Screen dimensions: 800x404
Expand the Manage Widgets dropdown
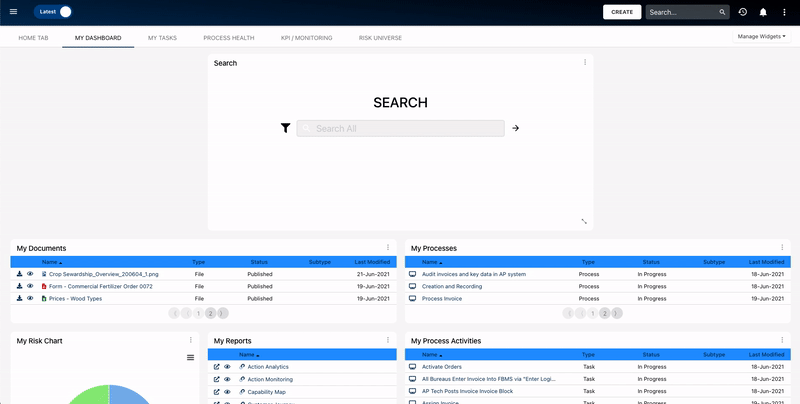pos(761,37)
